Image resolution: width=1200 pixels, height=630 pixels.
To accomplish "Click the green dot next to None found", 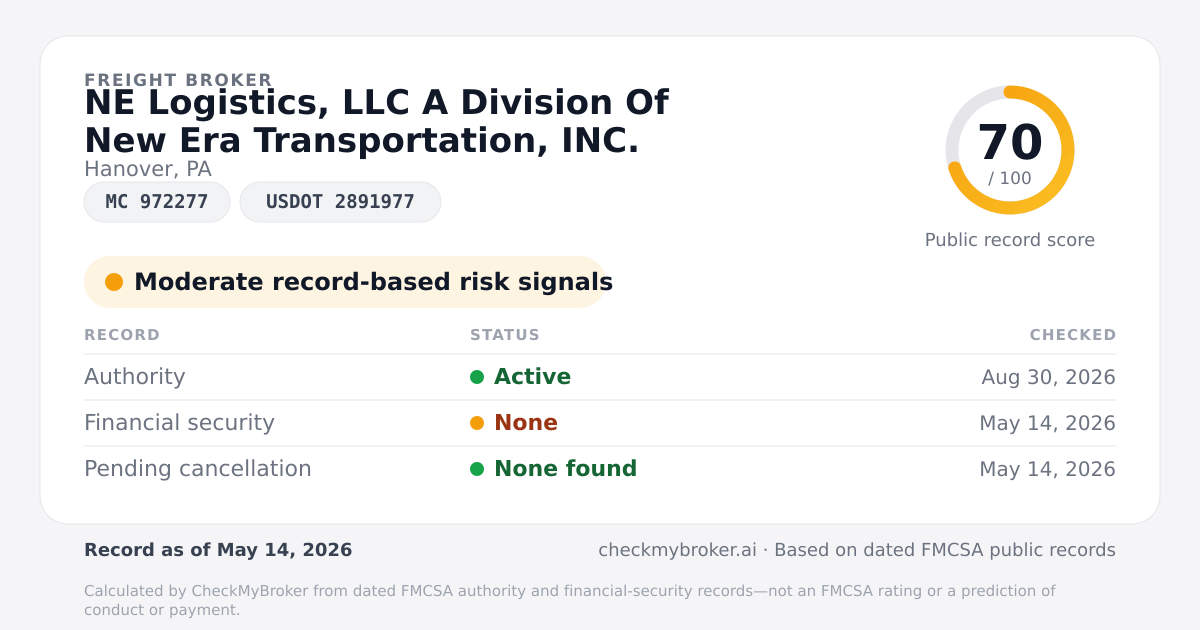I will click(x=477, y=469).
